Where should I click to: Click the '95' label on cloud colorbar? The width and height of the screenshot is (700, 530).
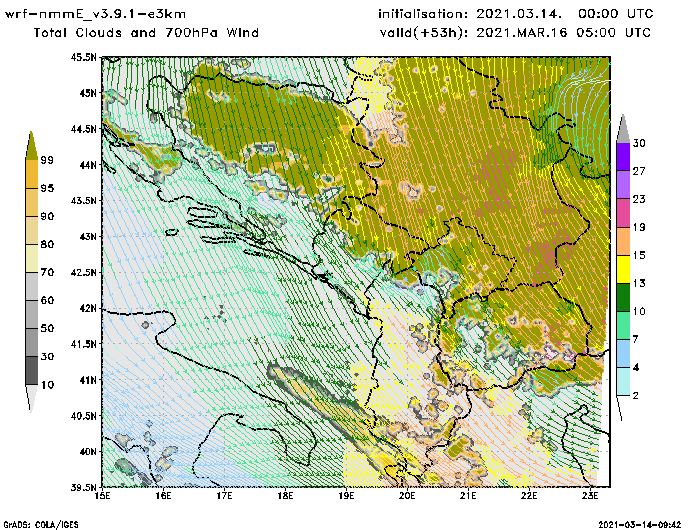coord(47,188)
